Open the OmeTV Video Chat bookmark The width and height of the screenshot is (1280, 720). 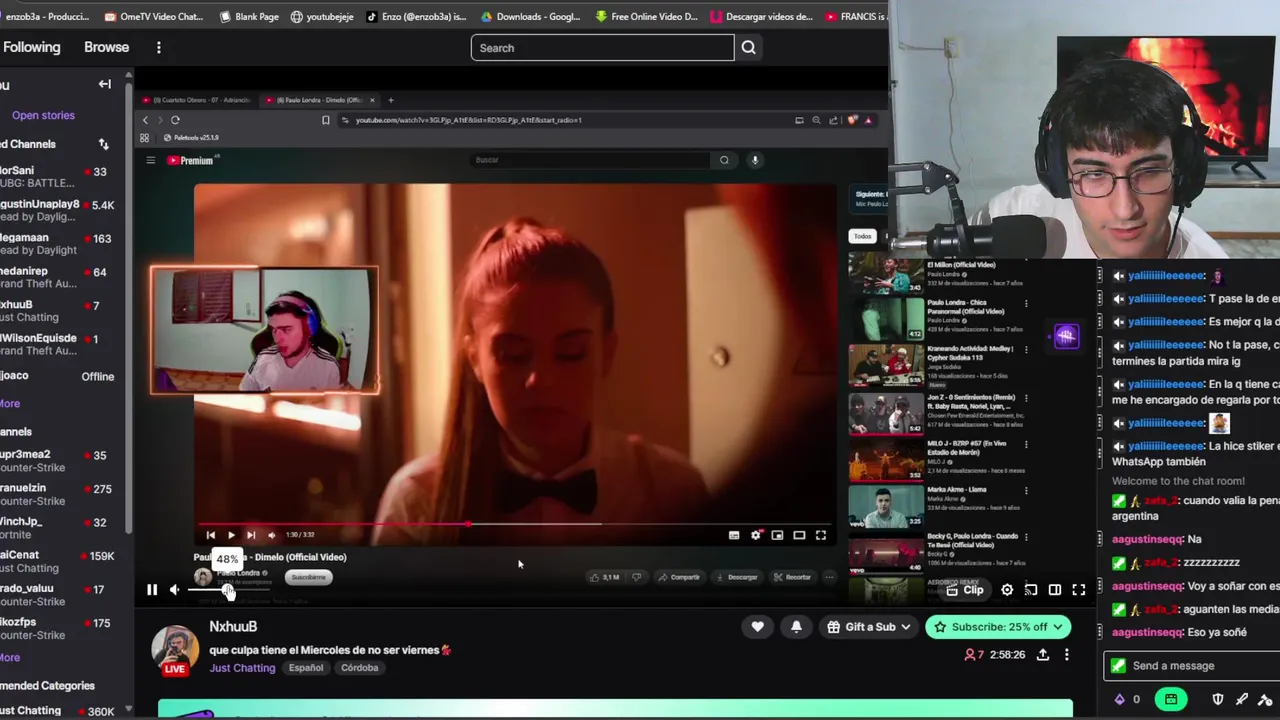pyautogui.click(x=152, y=16)
